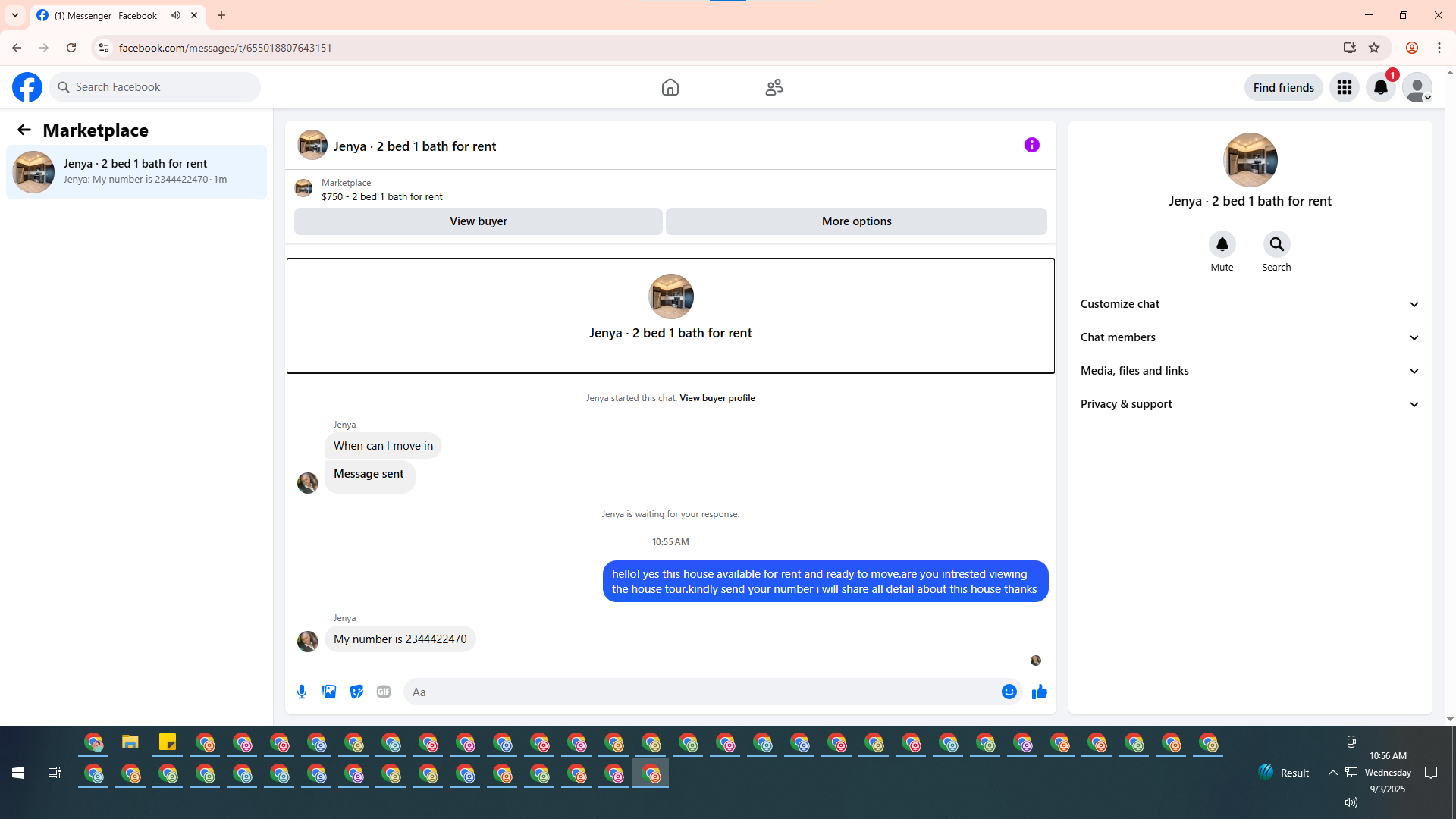
Task: Send a thumbs-up like
Action: 1040,692
